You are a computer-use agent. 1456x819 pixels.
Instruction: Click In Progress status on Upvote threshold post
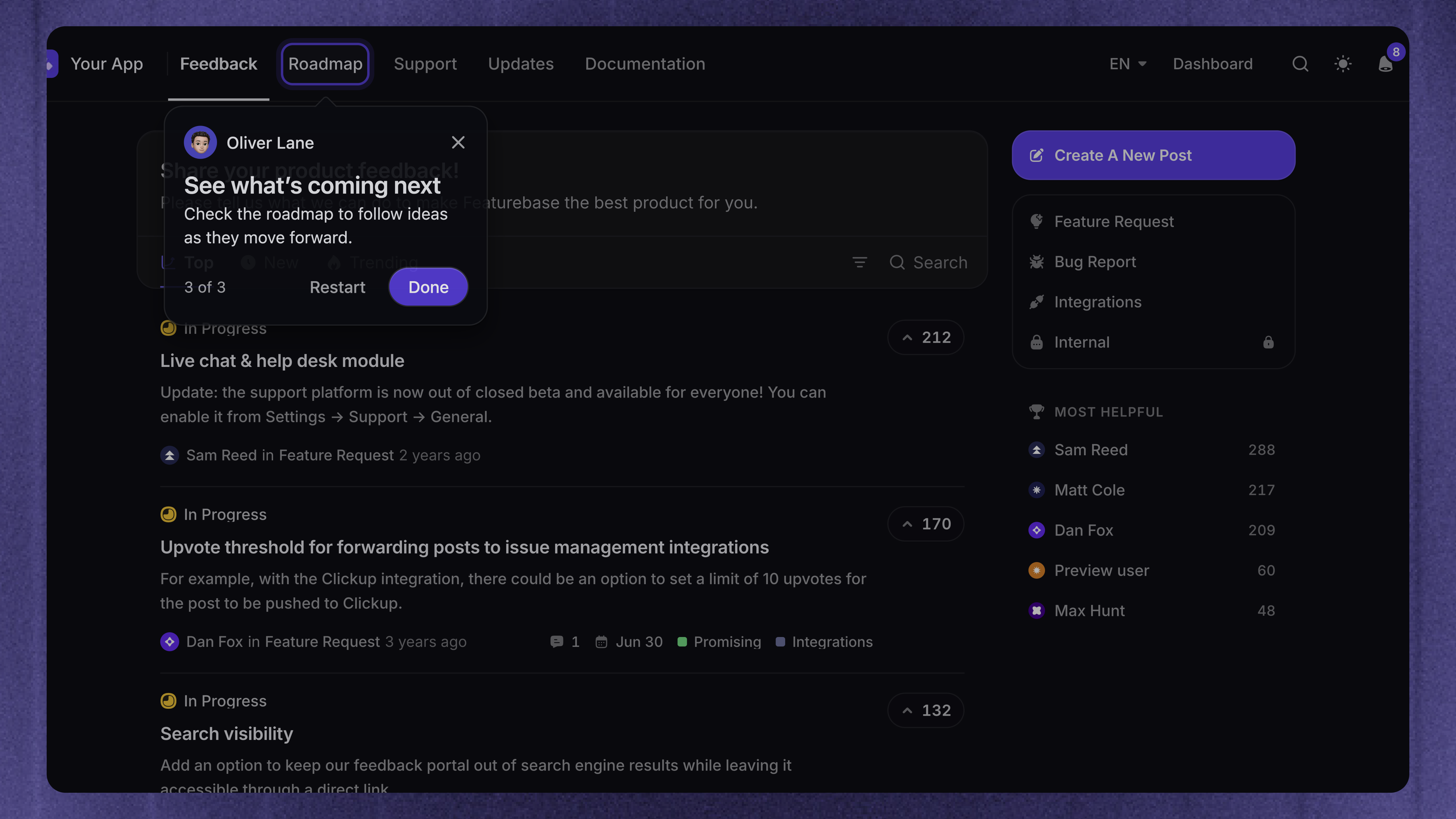214,514
